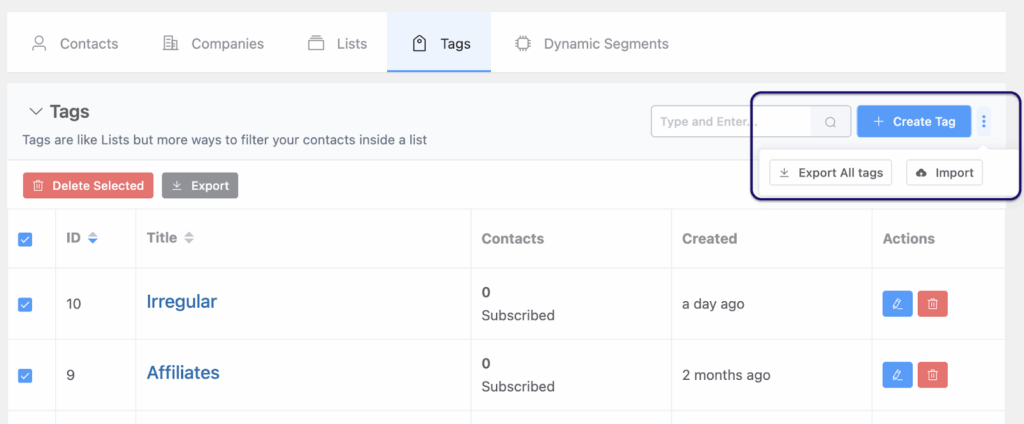Toggle the select-all header checkbox
The height and width of the screenshot is (424, 1024).
[25, 240]
